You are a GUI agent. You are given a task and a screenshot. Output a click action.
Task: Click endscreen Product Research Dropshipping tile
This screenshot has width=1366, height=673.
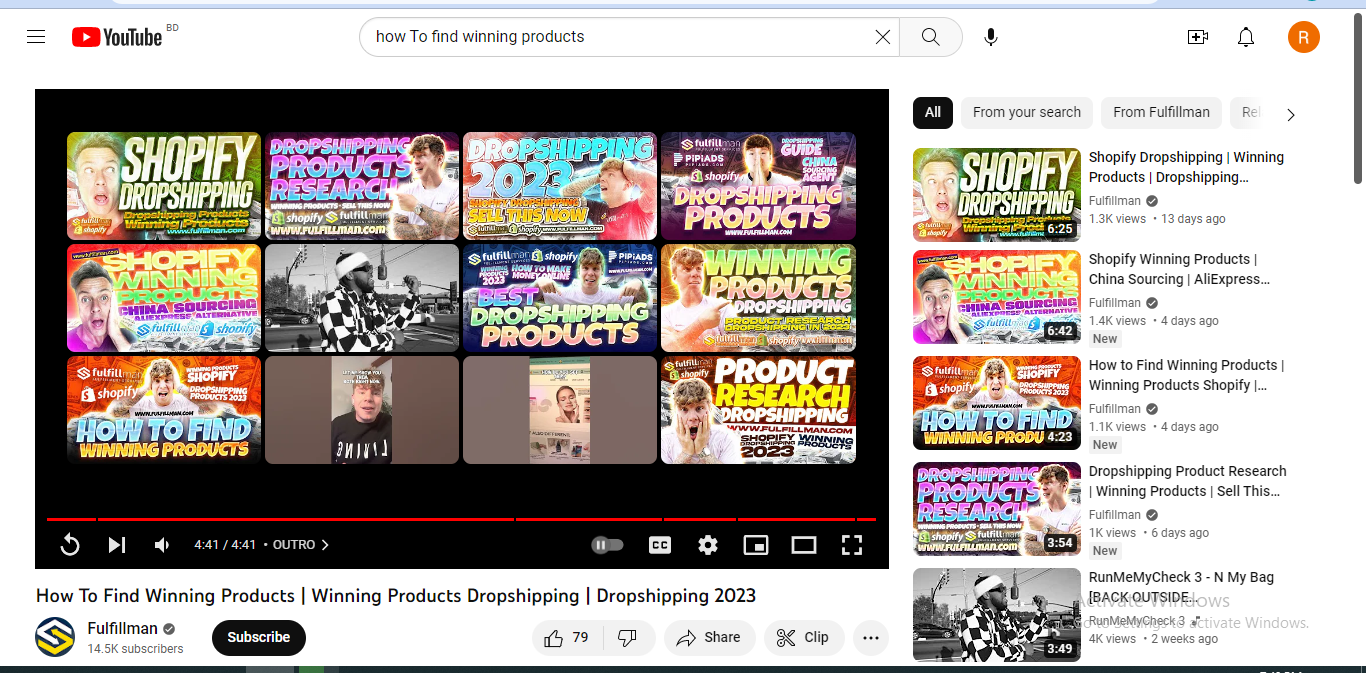point(758,409)
